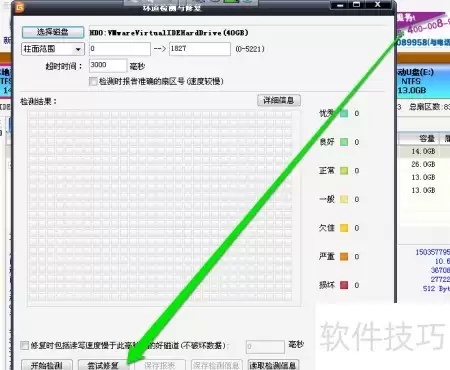Viewport: 450px width, 370px height.
Task: Click the 一般 pale yellow swatch
Action: click(344, 199)
